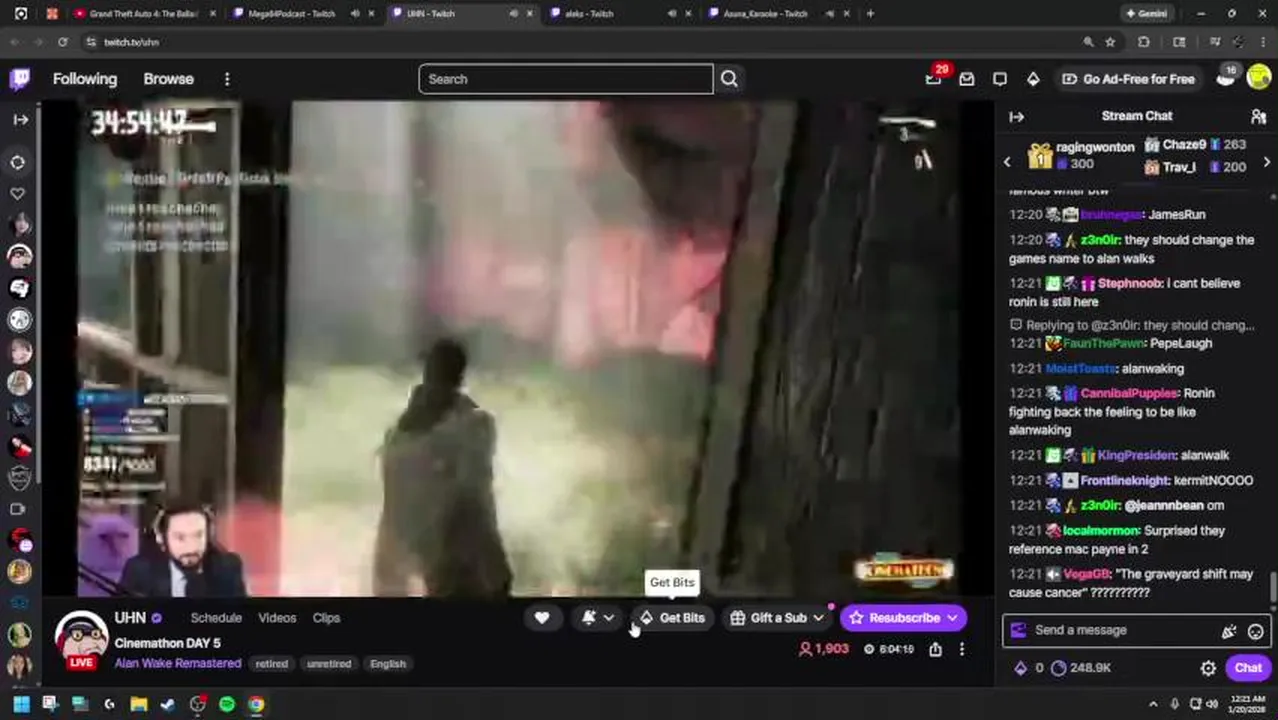
Task: Click the CannibalPuppies username in chat
Action: pyautogui.click(x=1129, y=393)
